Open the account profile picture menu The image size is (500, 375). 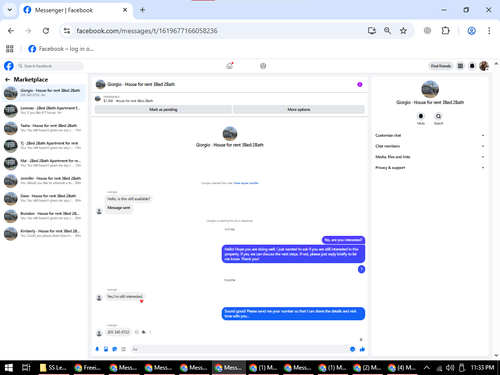(x=484, y=66)
